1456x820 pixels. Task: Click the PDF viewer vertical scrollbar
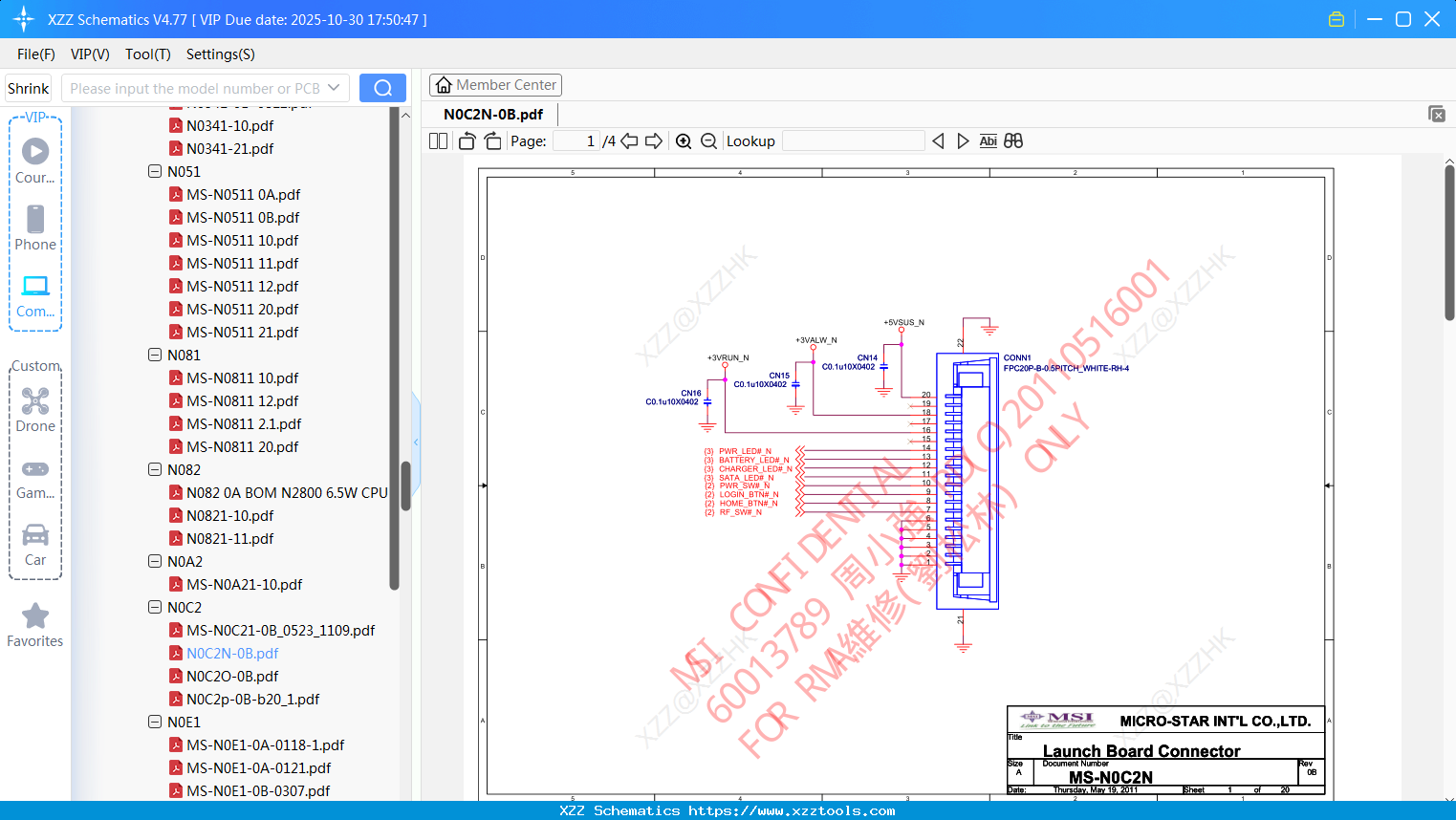1449,244
